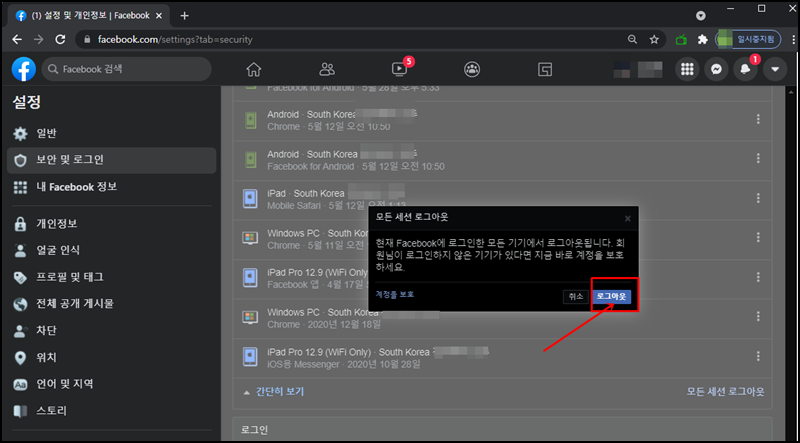Open options for Android Facebook for Android session

tap(758, 158)
